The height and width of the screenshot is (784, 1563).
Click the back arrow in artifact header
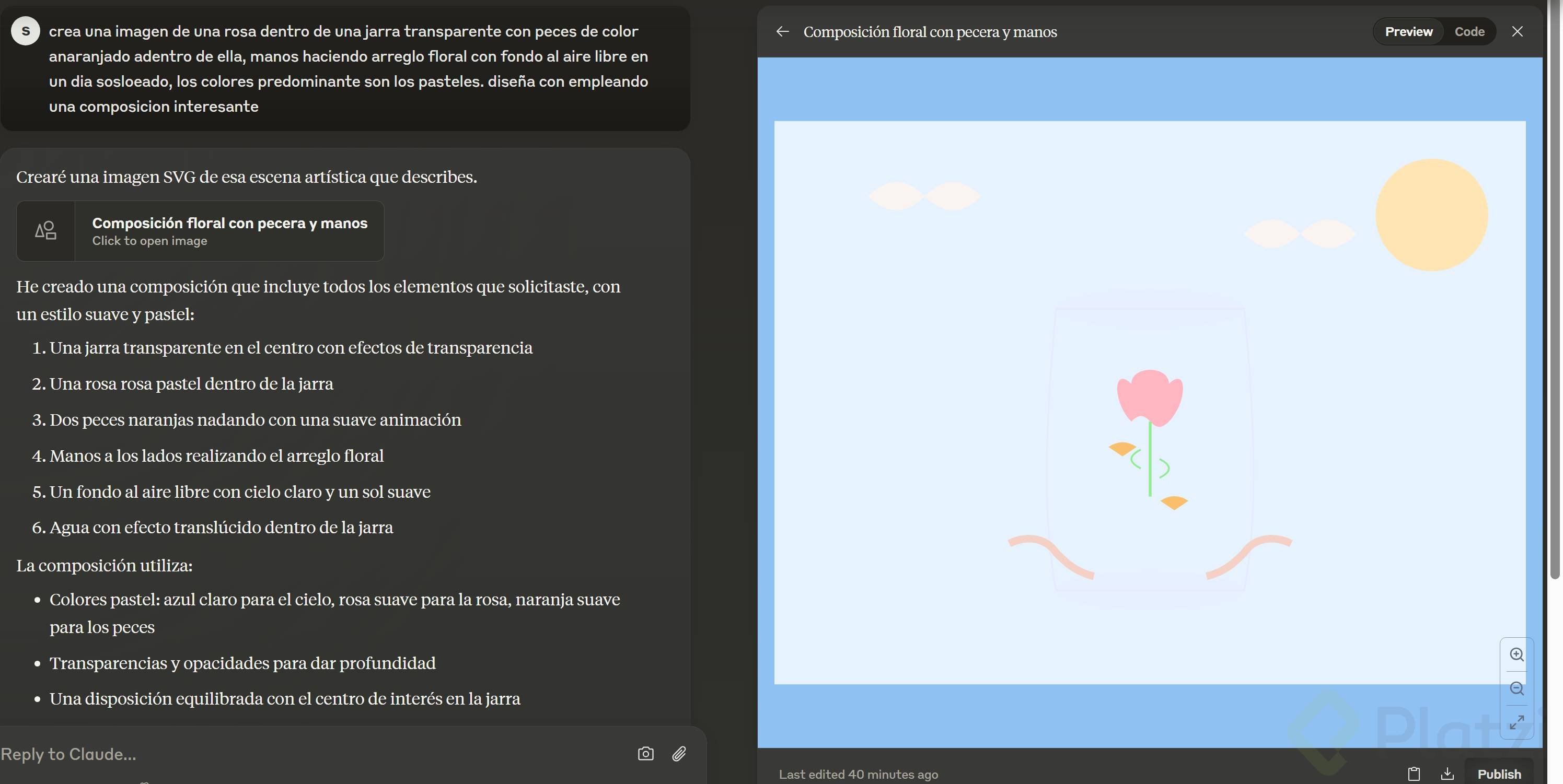tap(782, 31)
